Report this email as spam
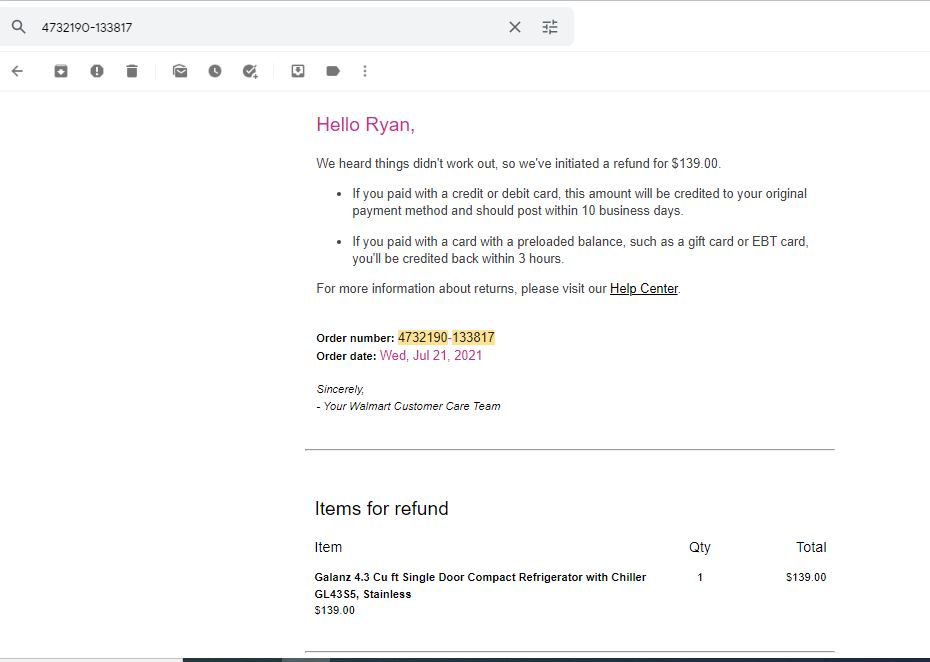 pos(97,71)
